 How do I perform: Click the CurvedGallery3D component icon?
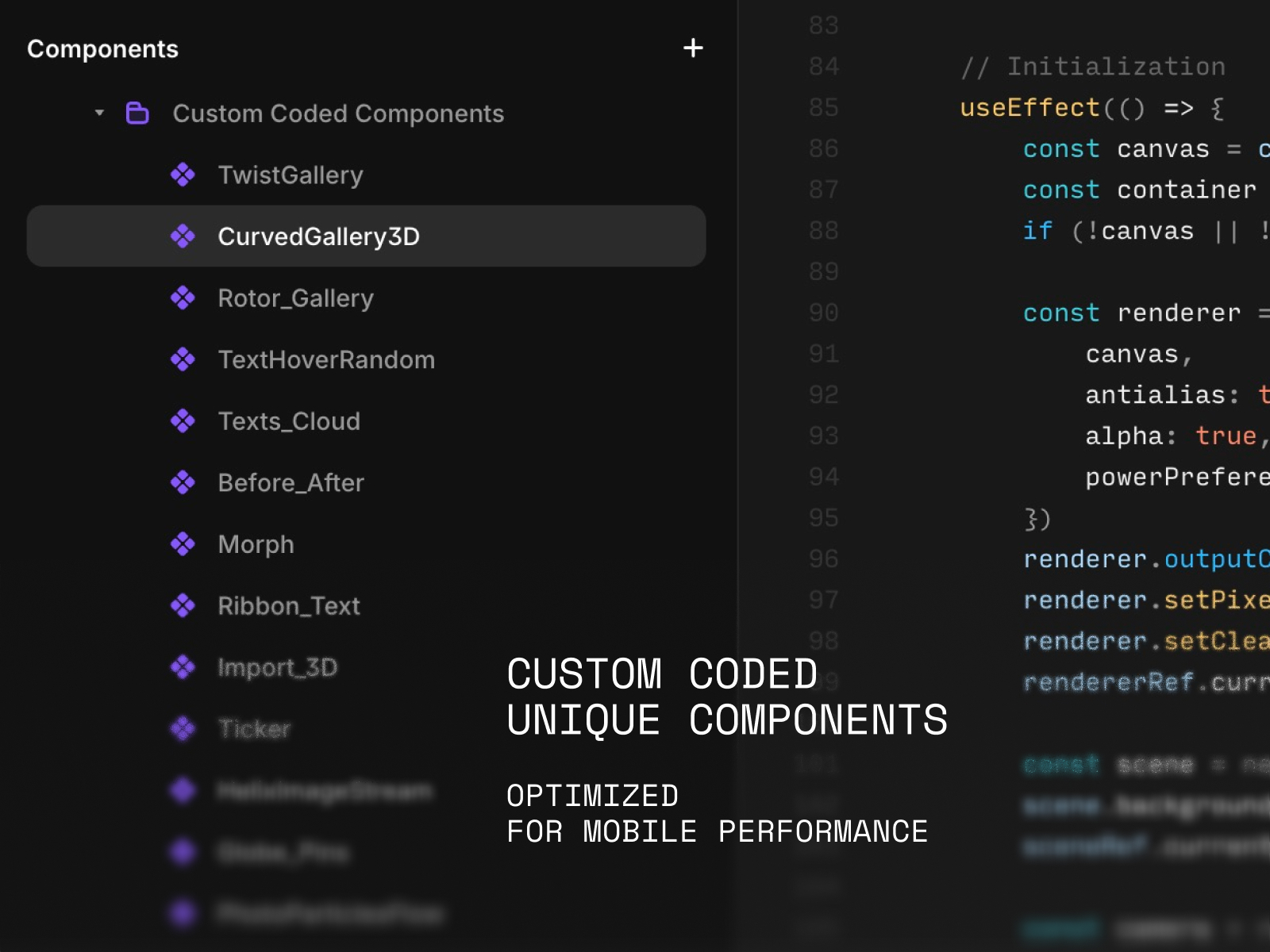pos(183,236)
